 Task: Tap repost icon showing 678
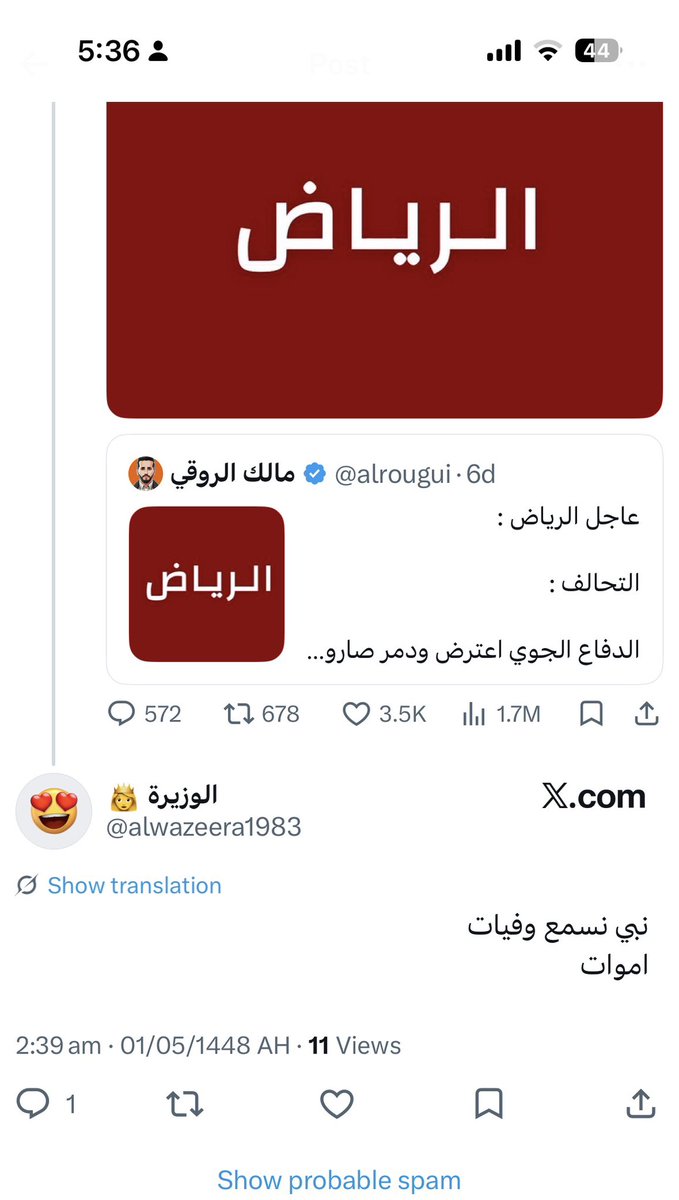tap(261, 714)
